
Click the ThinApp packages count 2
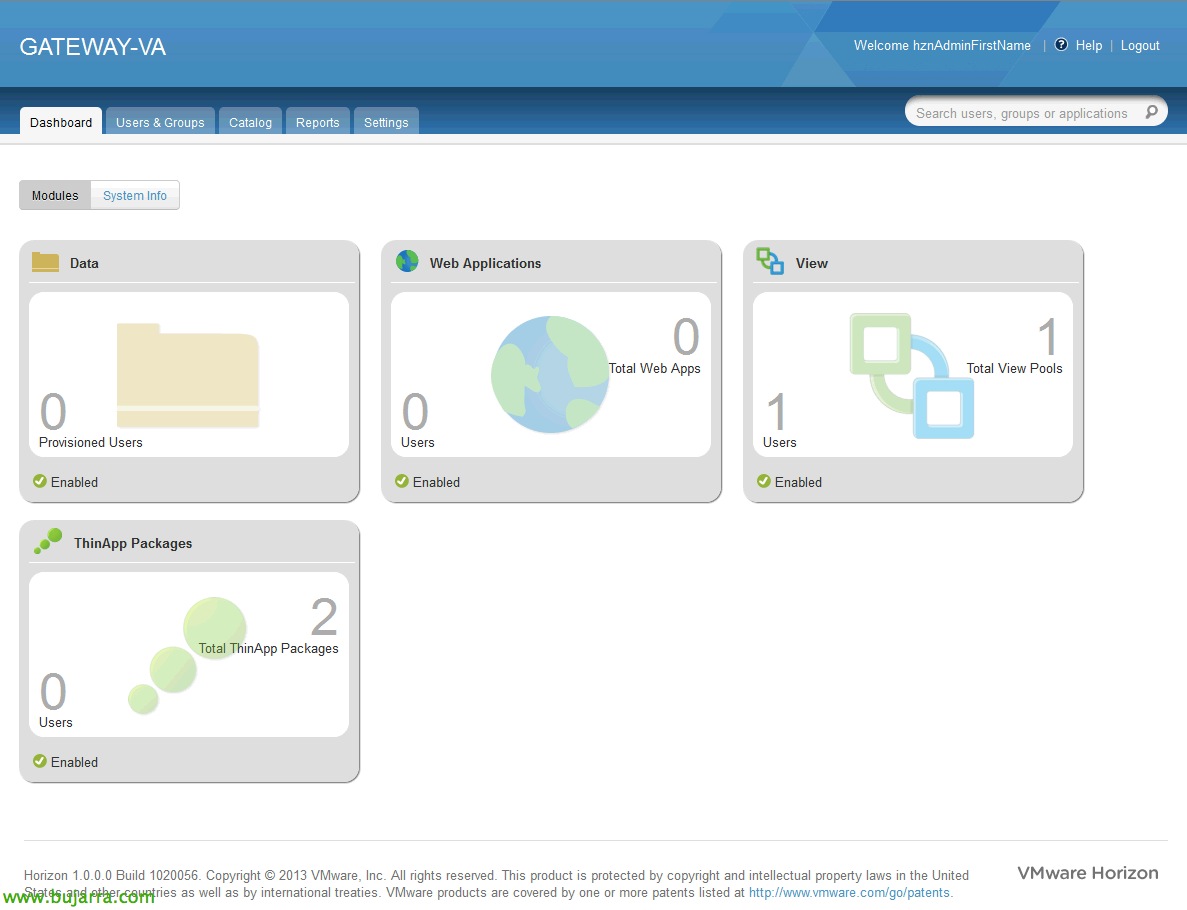(324, 617)
